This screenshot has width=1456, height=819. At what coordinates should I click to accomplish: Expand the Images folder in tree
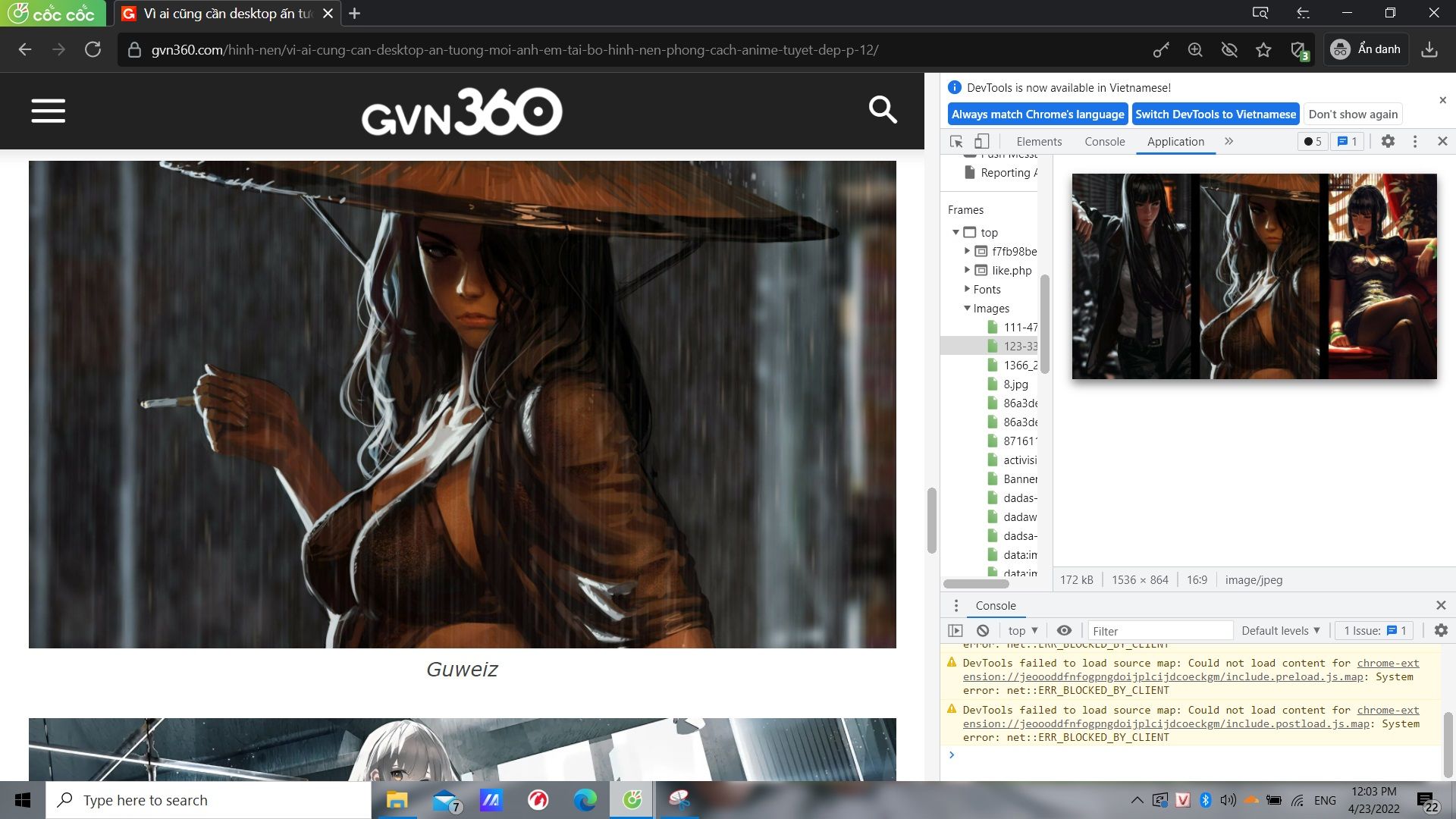[965, 308]
